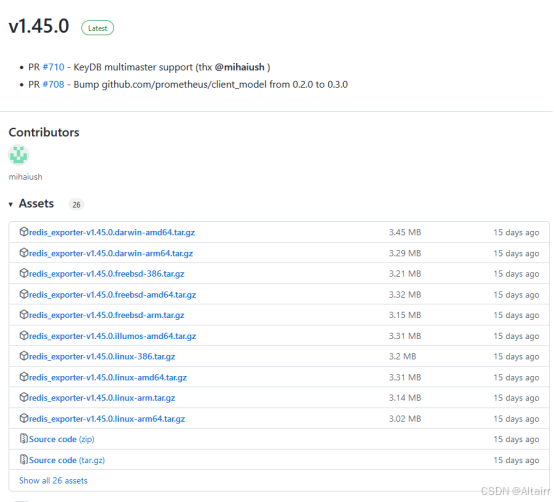The image size is (554, 502).
Task: Download redis_exporter-v1.45.0.darwin-arm64.tar.gz
Action: point(111,253)
